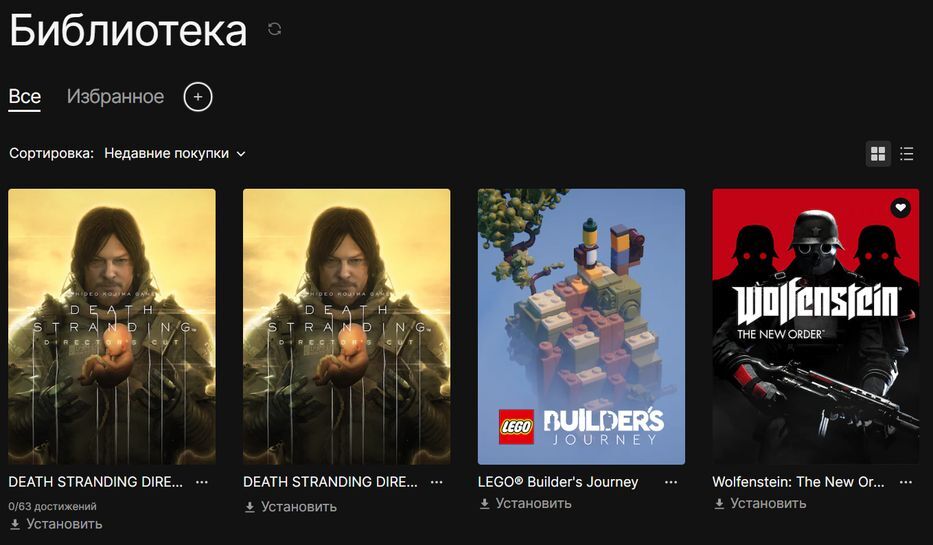Screen dimensions: 933x545
Task: Click 0/63 достижений achievements text
Action: pos(52,506)
